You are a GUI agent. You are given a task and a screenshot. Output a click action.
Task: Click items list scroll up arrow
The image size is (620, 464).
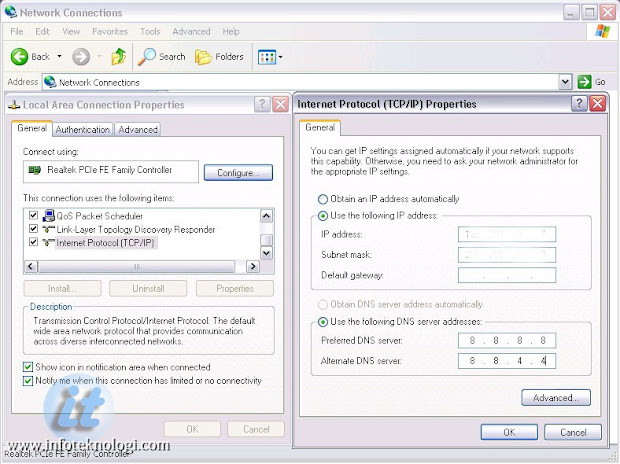coord(267,216)
